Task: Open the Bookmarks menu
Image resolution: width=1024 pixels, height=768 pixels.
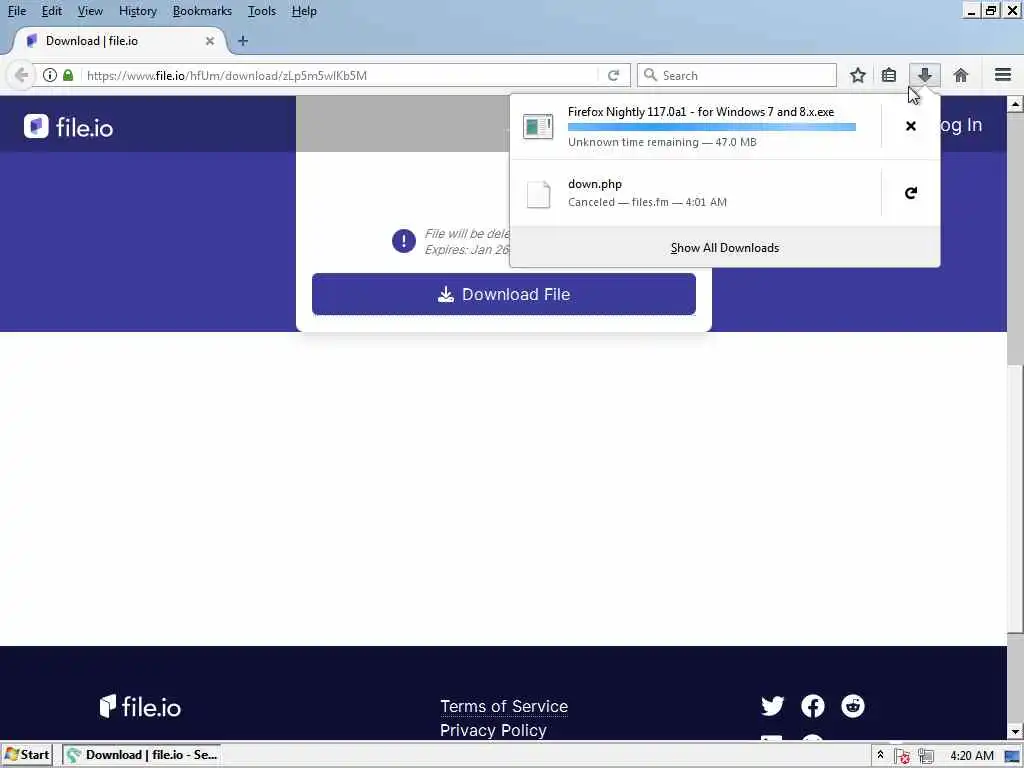Action: [x=202, y=11]
